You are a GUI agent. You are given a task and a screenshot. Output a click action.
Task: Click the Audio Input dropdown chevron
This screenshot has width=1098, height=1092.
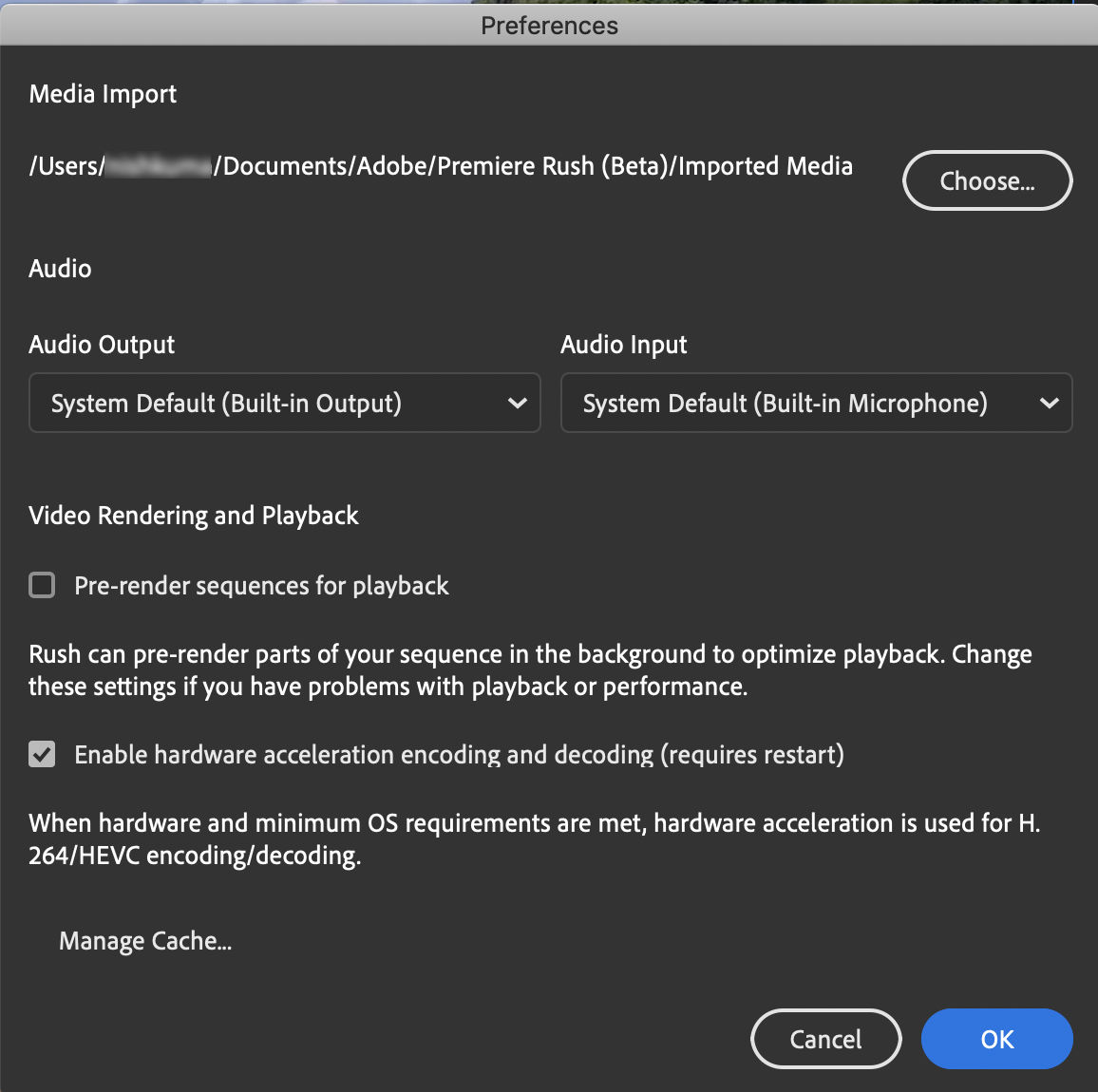coord(1050,403)
